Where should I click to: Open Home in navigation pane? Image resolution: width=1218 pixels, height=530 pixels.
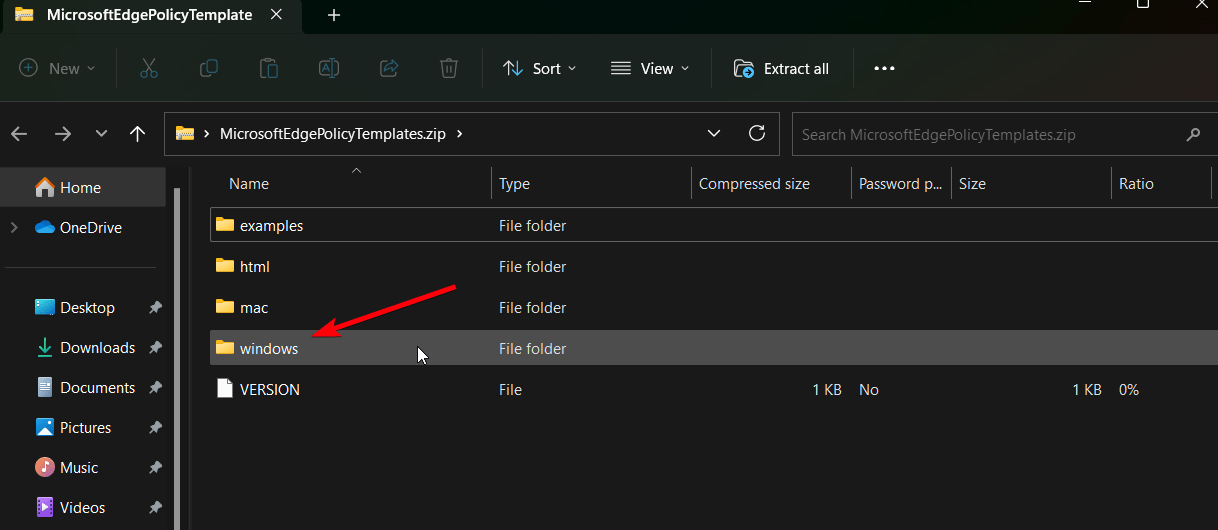83,187
